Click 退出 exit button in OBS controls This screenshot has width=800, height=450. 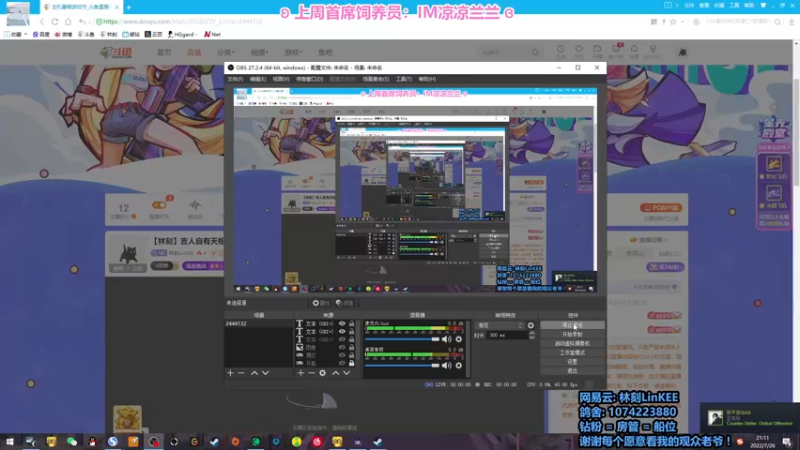(x=572, y=371)
